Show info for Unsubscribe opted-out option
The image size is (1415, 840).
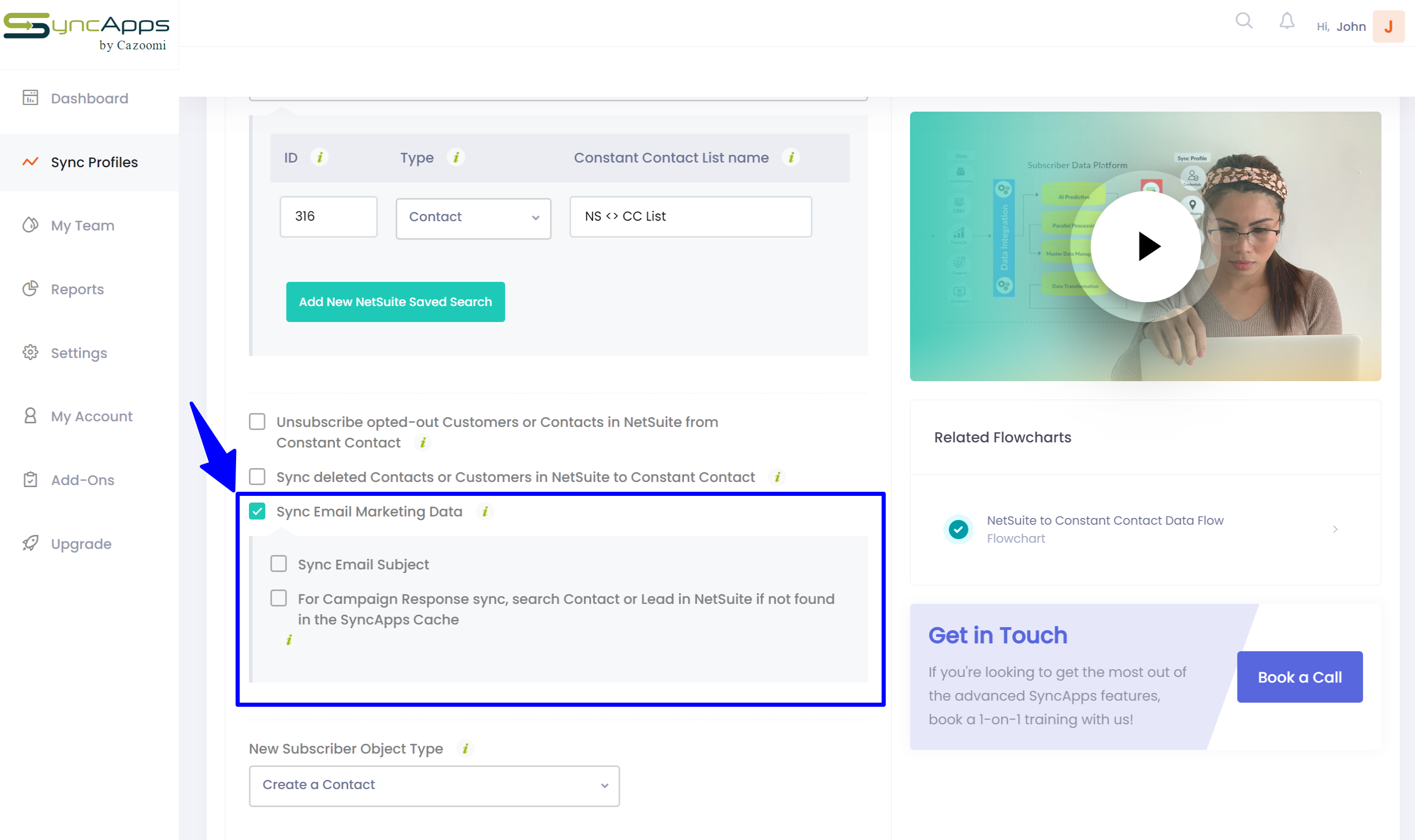click(423, 442)
